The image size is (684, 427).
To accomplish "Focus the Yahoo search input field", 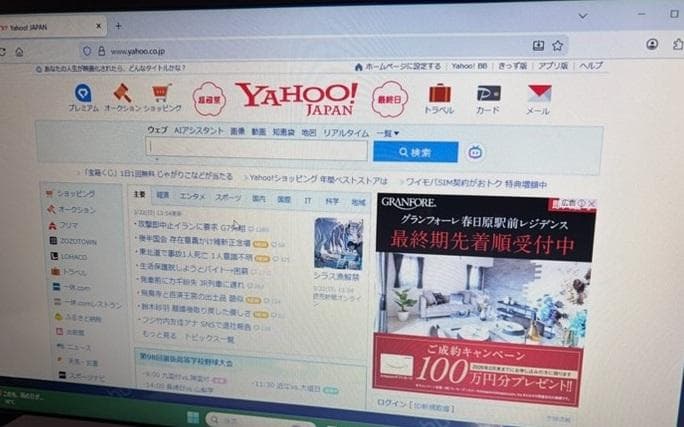I will click(256, 149).
